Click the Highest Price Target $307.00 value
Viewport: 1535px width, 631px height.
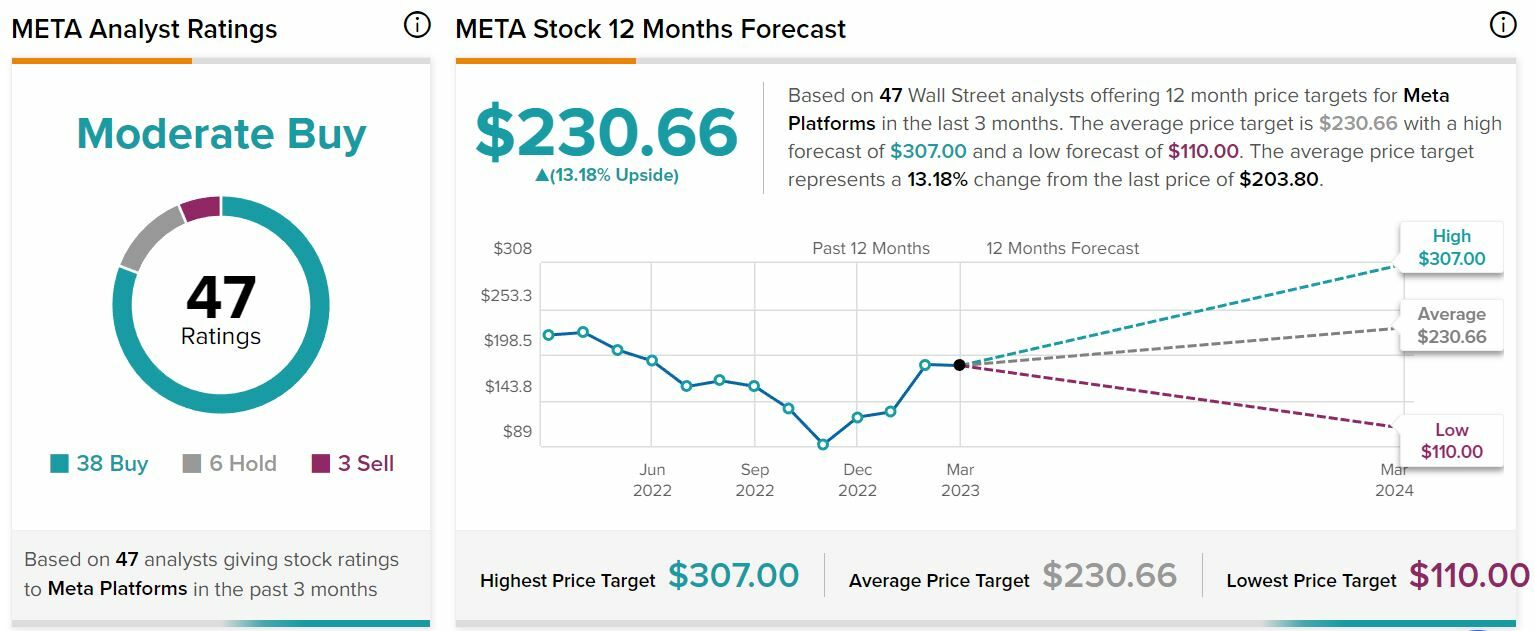tap(733, 576)
